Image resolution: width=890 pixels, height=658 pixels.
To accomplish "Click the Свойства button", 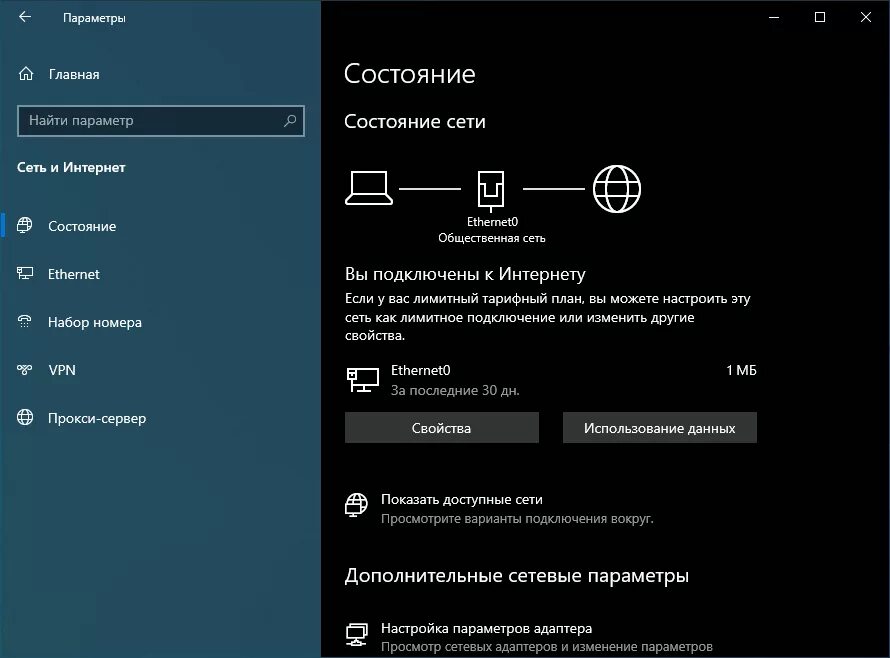I will coord(442,428).
